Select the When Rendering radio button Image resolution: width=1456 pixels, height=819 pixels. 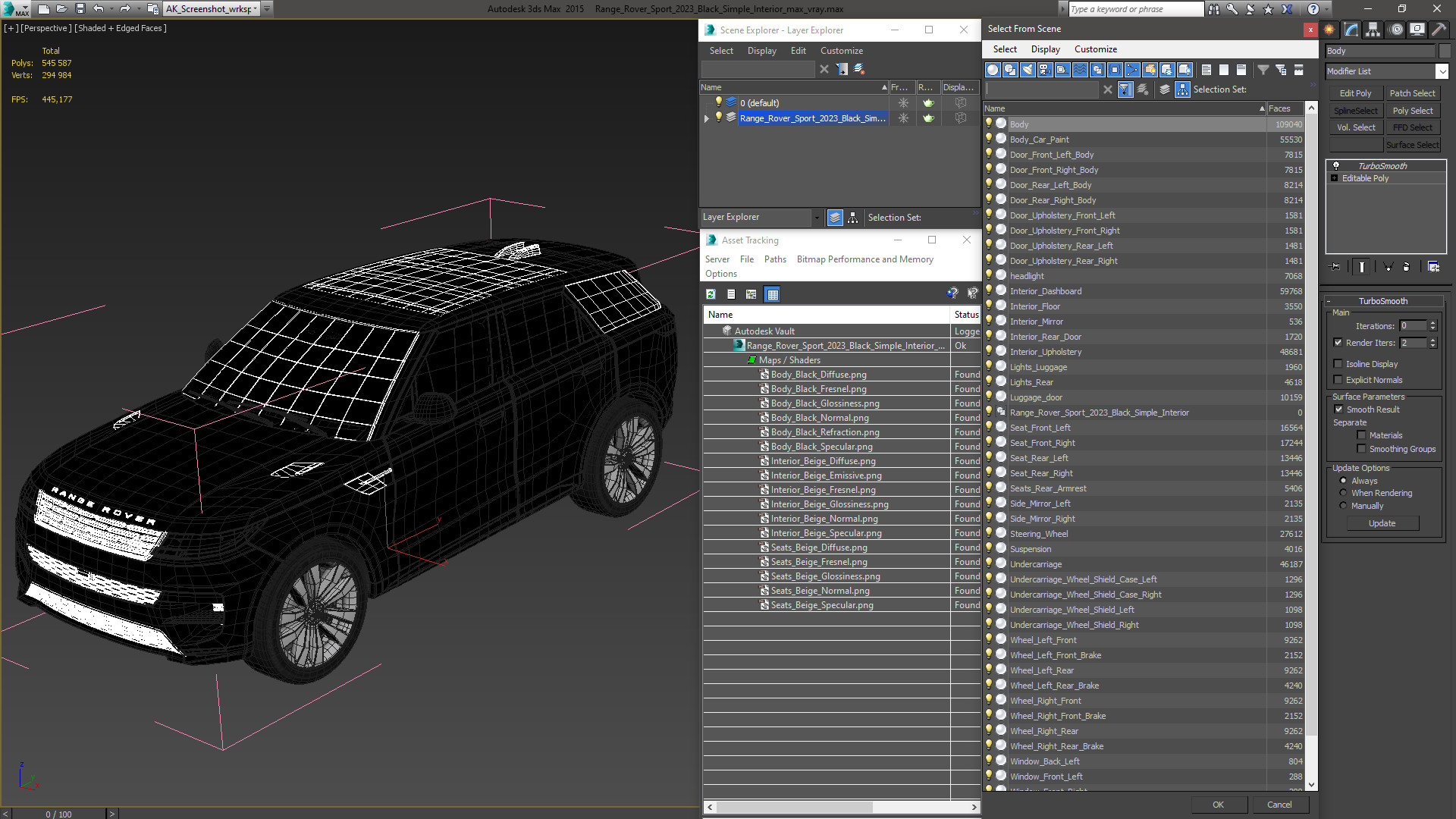(x=1343, y=493)
